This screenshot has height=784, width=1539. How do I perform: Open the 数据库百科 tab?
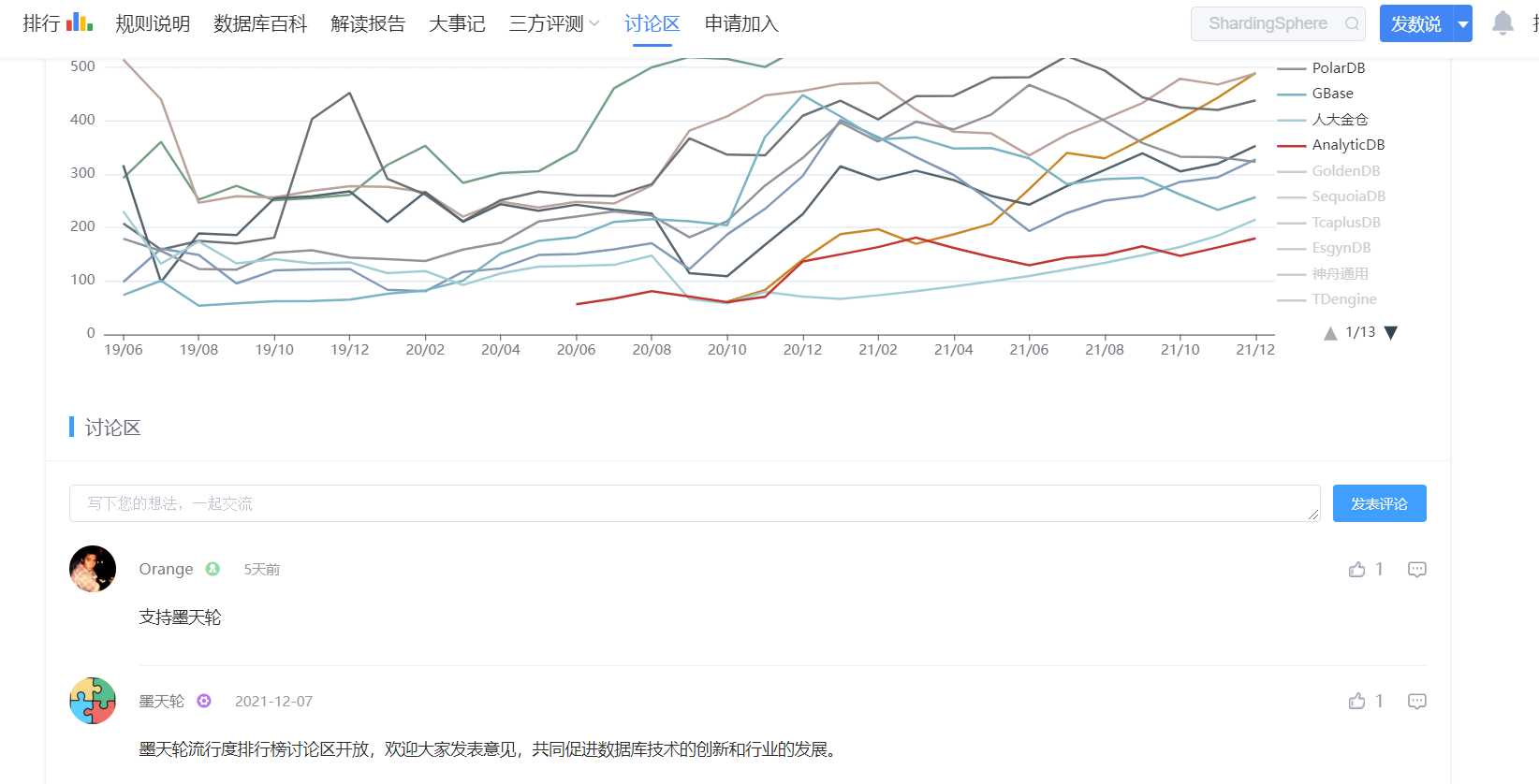(x=260, y=23)
